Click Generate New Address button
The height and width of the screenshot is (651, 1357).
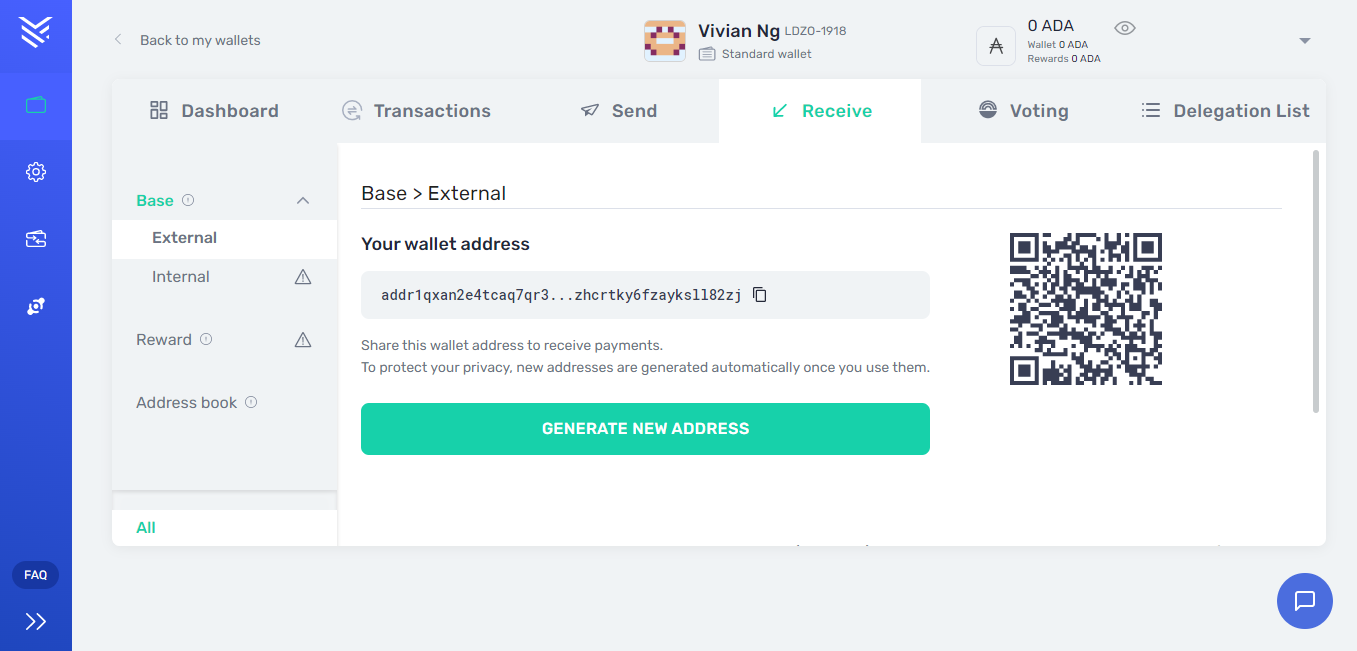[645, 429]
